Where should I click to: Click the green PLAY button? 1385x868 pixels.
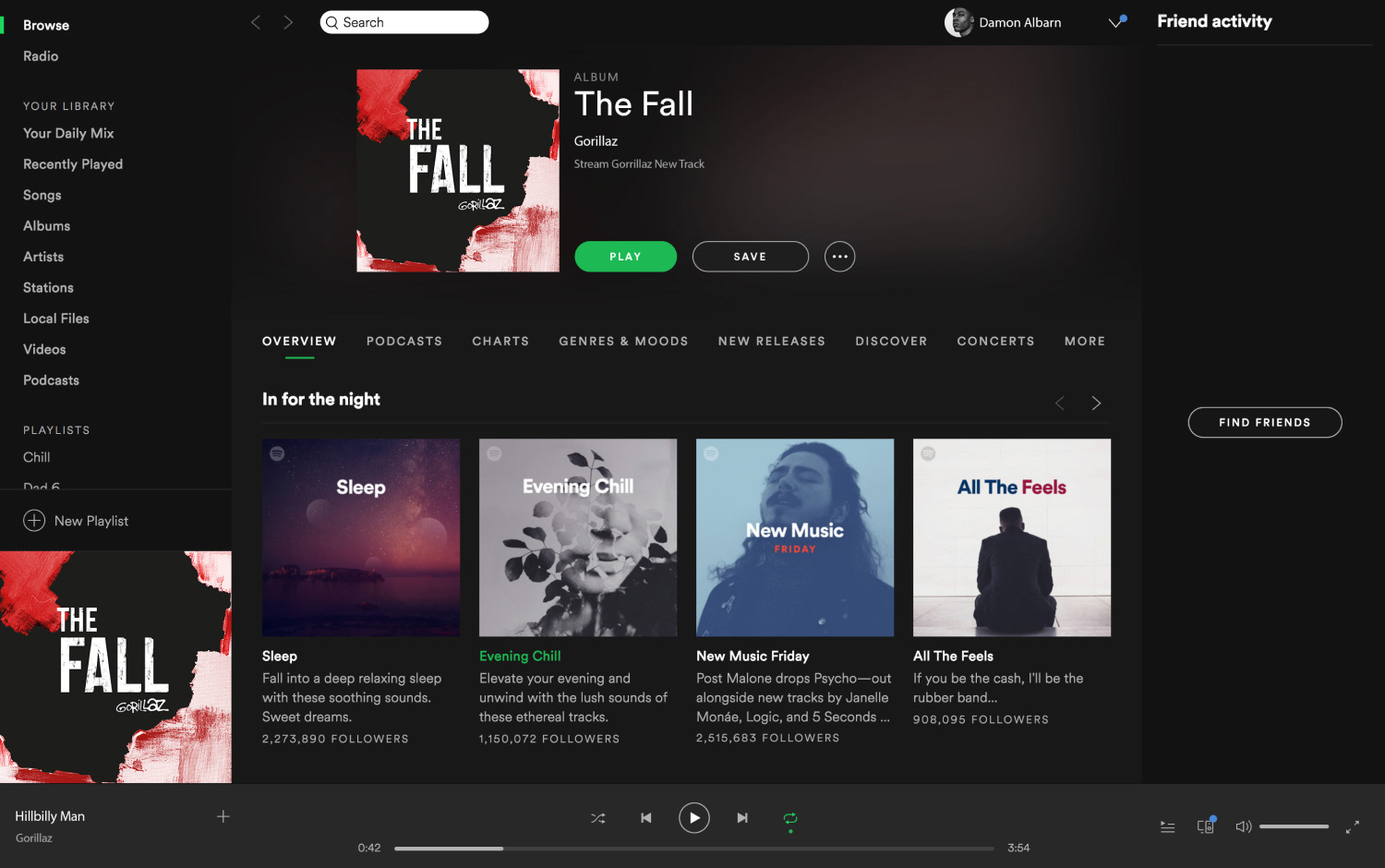[625, 257]
